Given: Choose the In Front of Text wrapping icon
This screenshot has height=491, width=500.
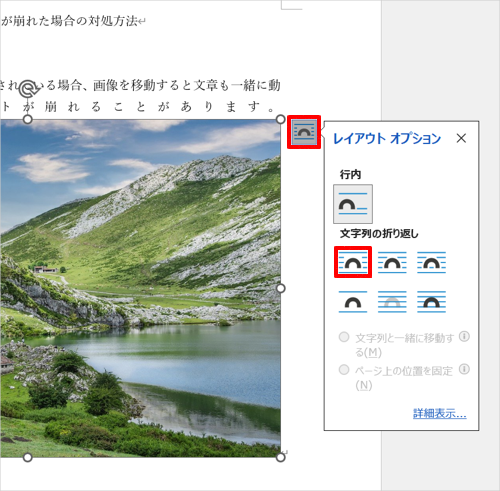Looking at the screenshot, I should point(431,302).
